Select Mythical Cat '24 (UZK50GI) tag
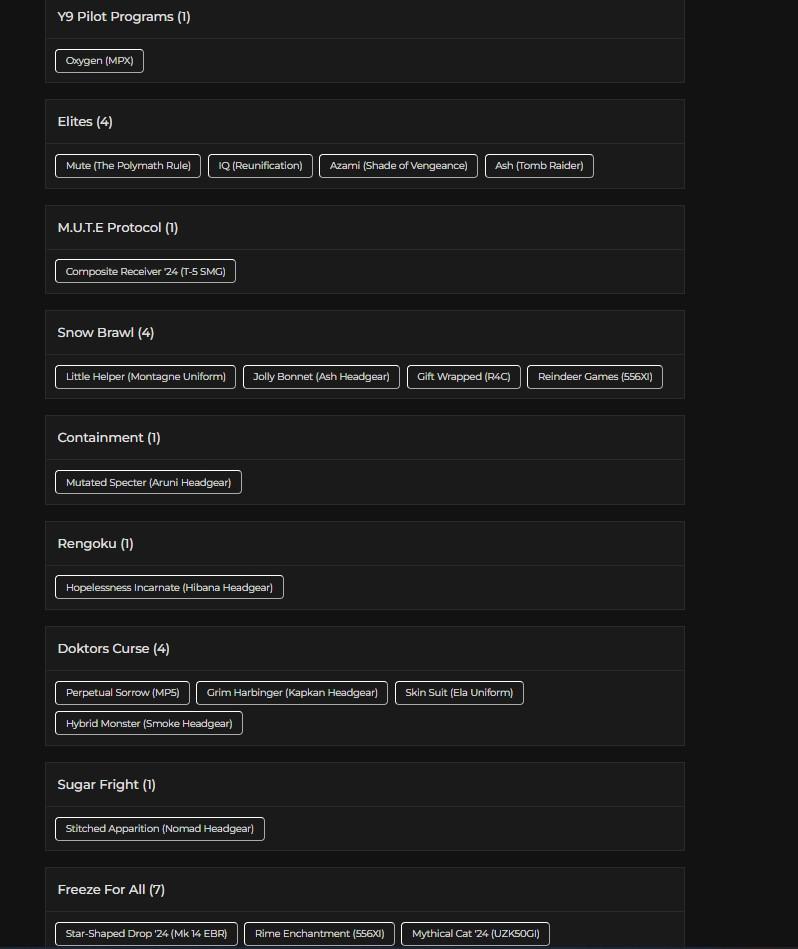 coord(475,934)
